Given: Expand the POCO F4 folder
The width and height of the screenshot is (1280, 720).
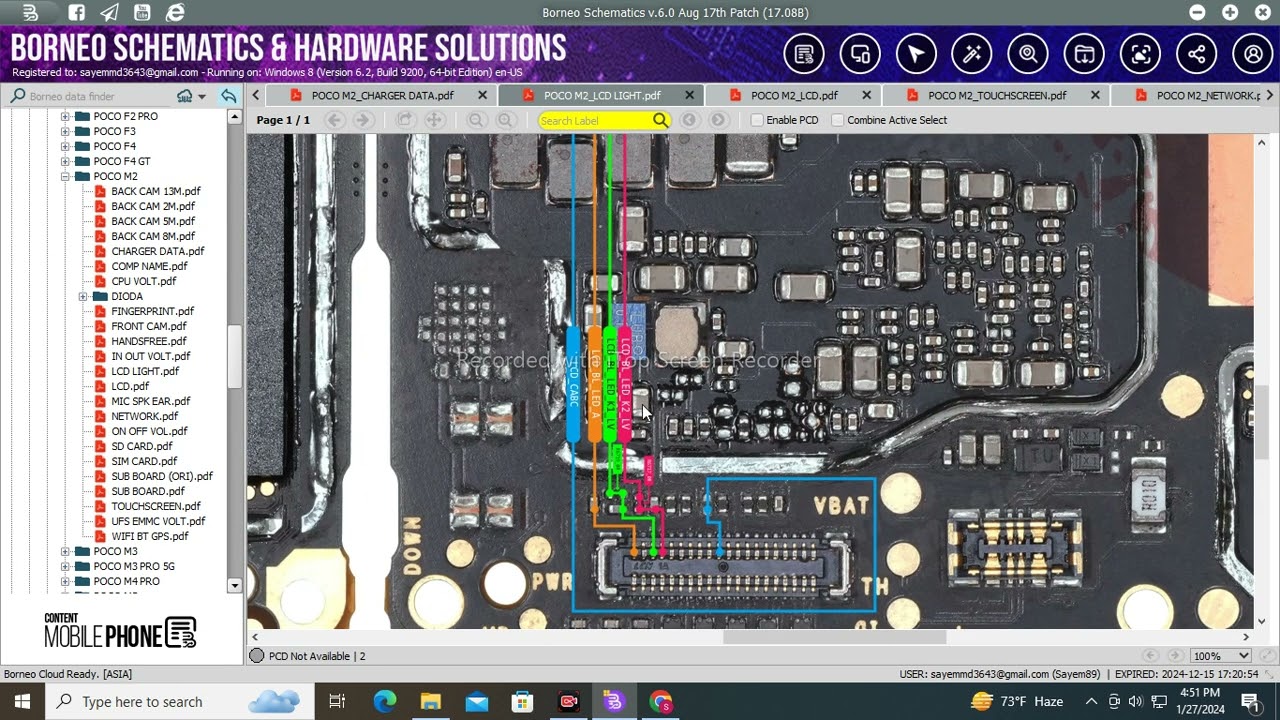Looking at the screenshot, I should (65, 146).
